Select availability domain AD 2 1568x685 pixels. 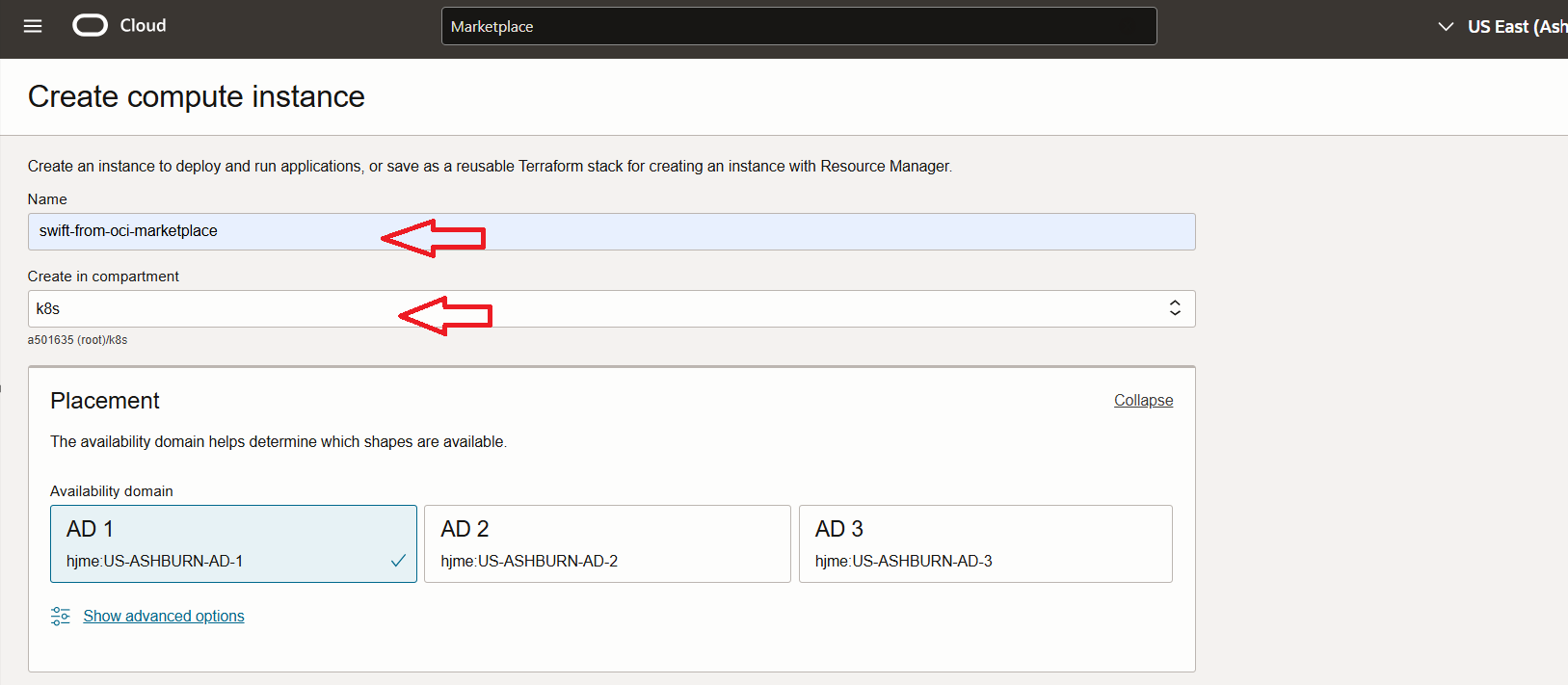pyautogui.click(x=607, y=544)
